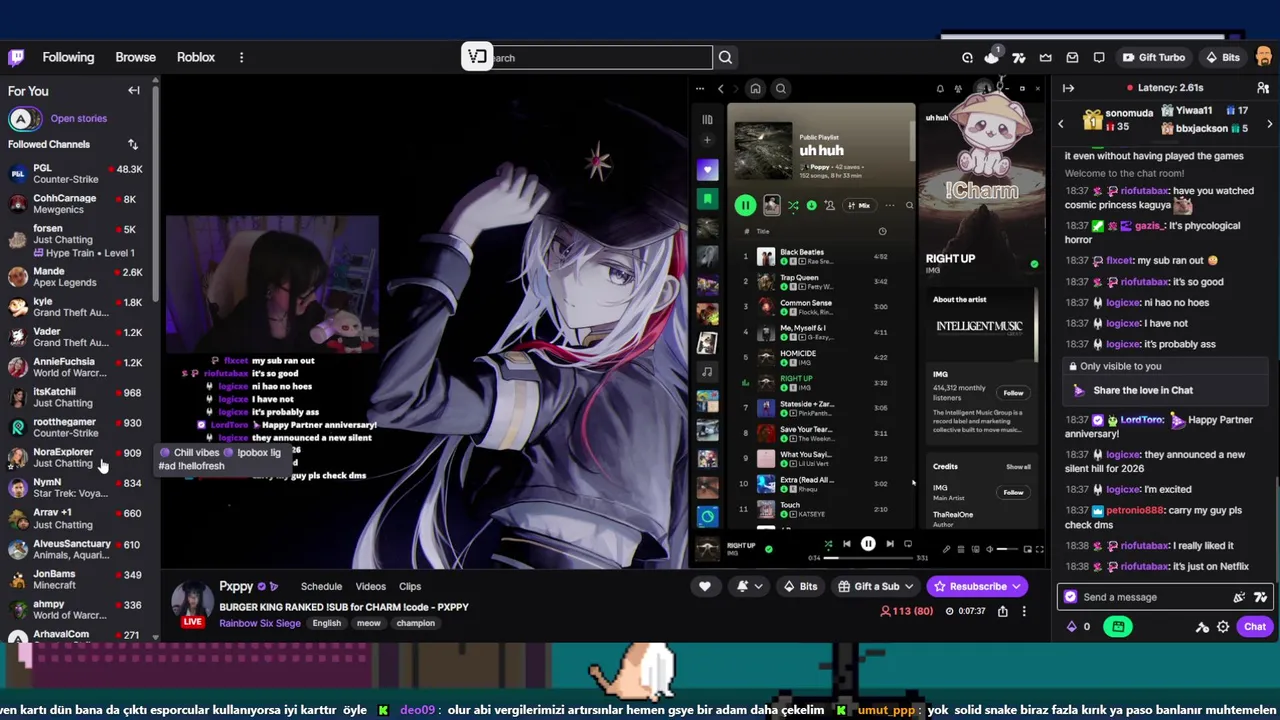Click the Gift Turbo button
The width and height of the screenshot is (1280, 720).
(1153, 57)
